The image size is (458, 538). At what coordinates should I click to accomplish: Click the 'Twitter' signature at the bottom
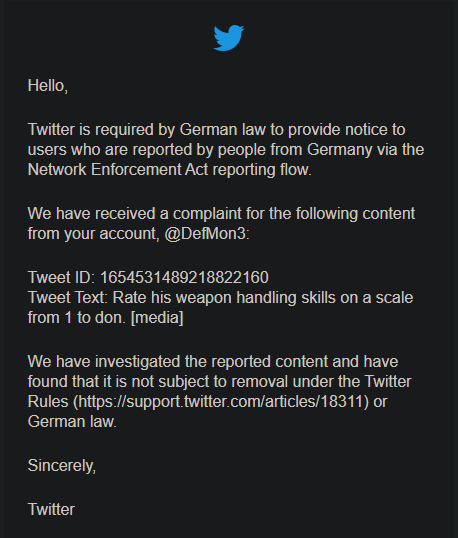coord(51,510)
